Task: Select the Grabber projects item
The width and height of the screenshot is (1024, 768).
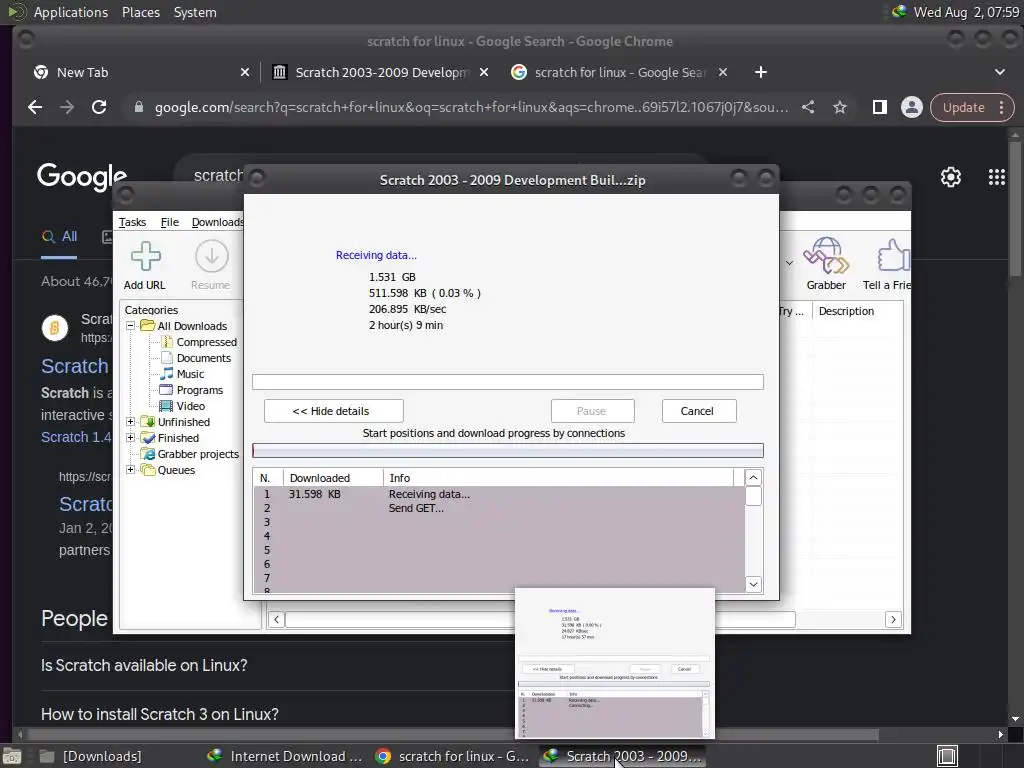Action: pos(198,454)
